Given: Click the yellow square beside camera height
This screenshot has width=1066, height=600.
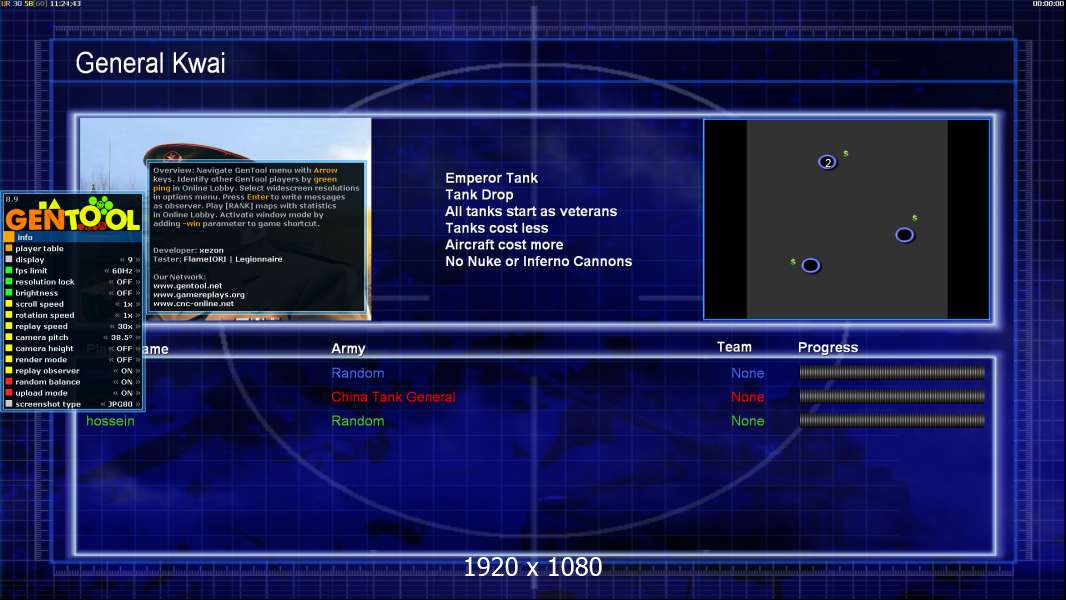Looking at the screenshot, I should (9, 348).
